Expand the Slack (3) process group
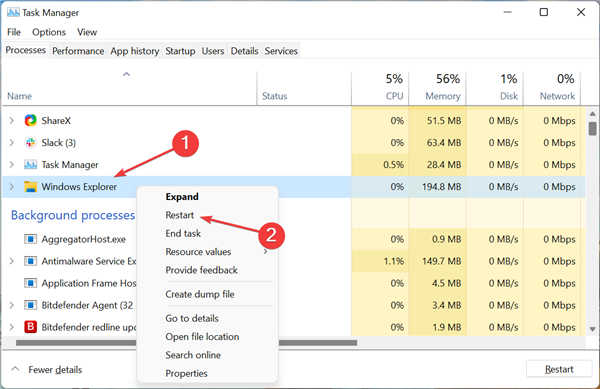Screen dimensions: 600x389 (x=11, y=143)
